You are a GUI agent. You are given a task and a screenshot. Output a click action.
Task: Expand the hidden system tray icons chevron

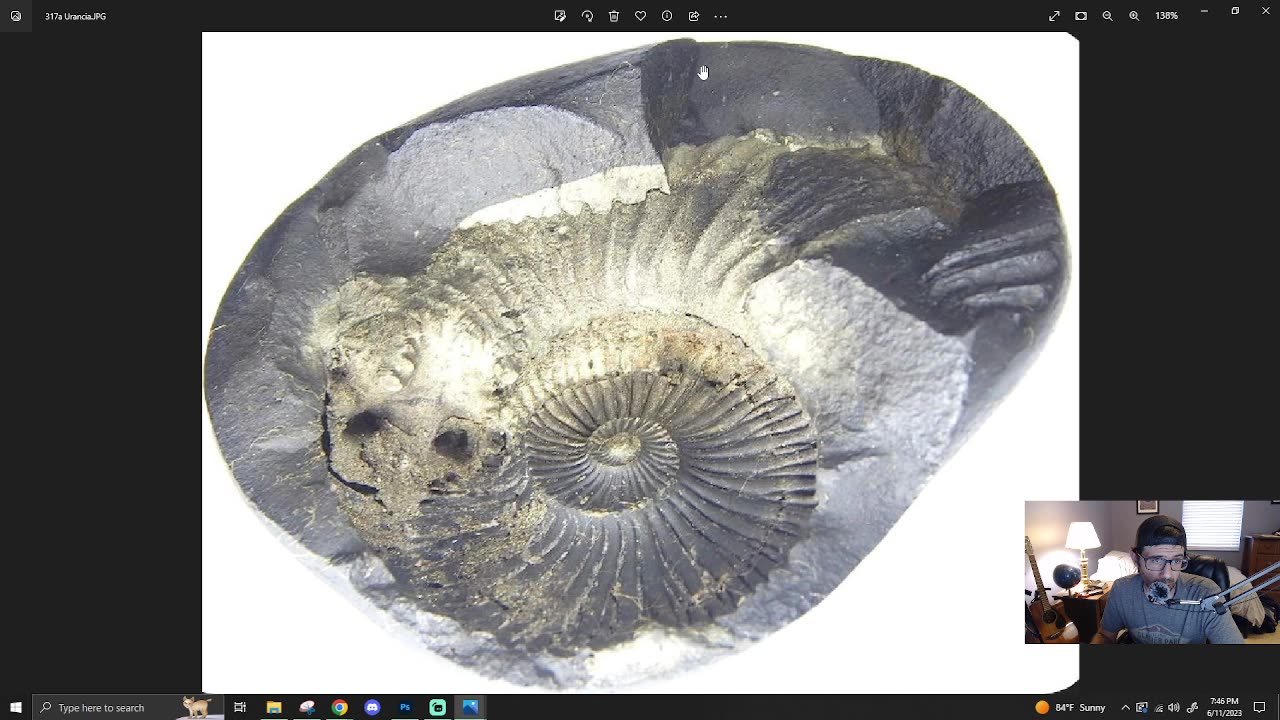(1125, 707)
